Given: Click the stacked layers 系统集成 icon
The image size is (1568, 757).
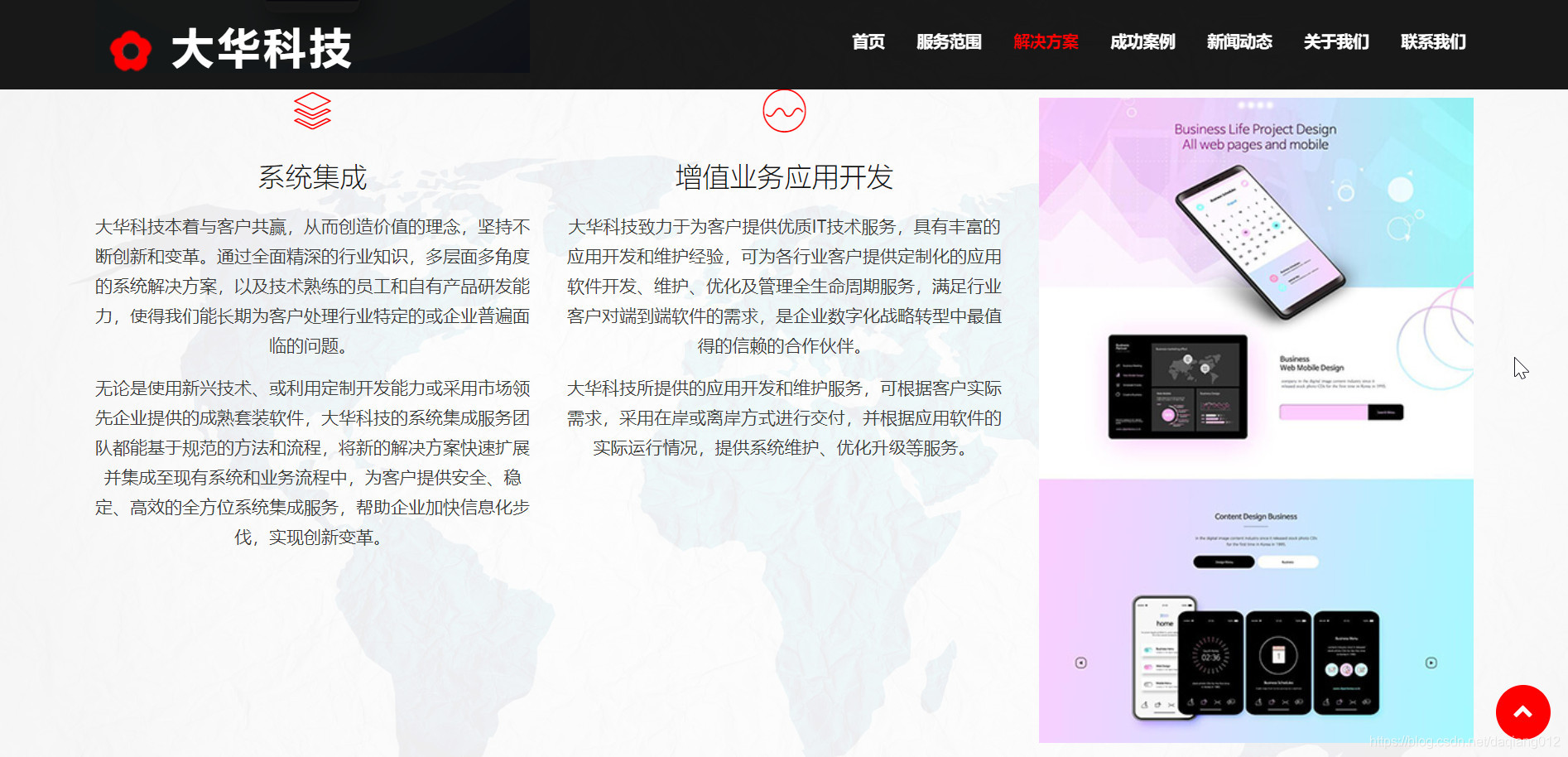Looking at the screenshot, I should click(312, 111).
